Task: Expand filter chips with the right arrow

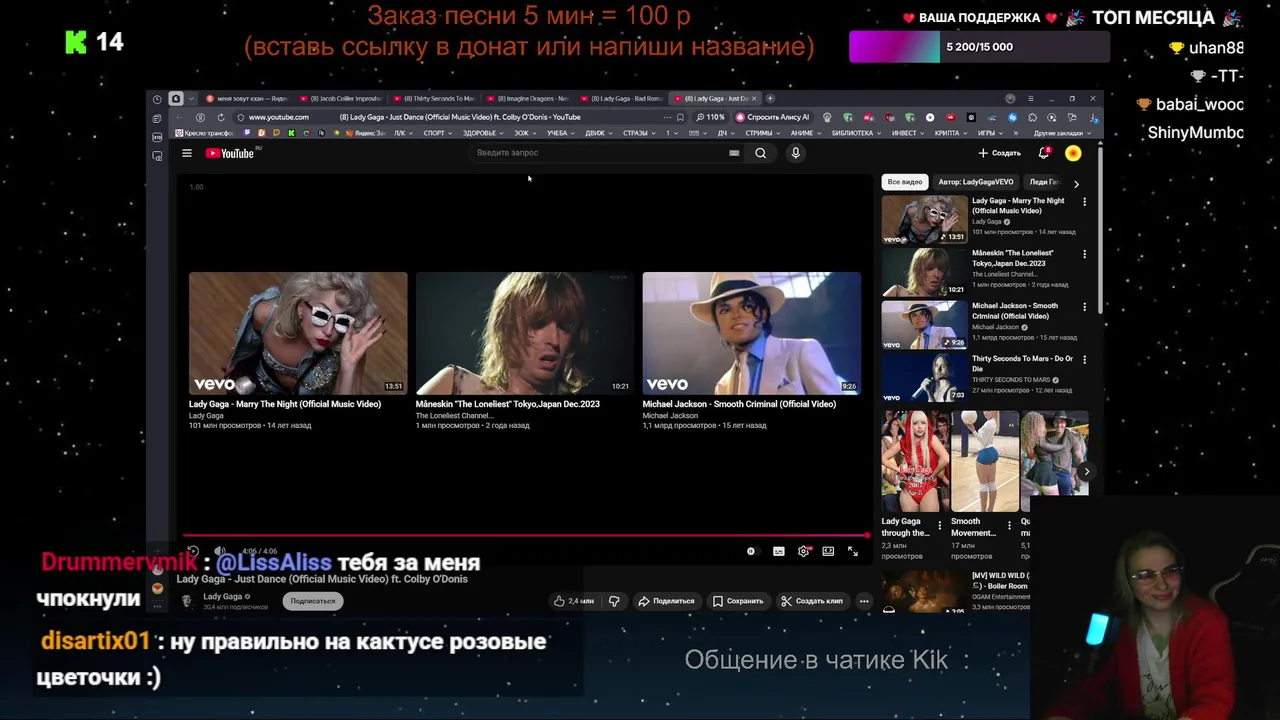Action: (x=1076, y=183)
